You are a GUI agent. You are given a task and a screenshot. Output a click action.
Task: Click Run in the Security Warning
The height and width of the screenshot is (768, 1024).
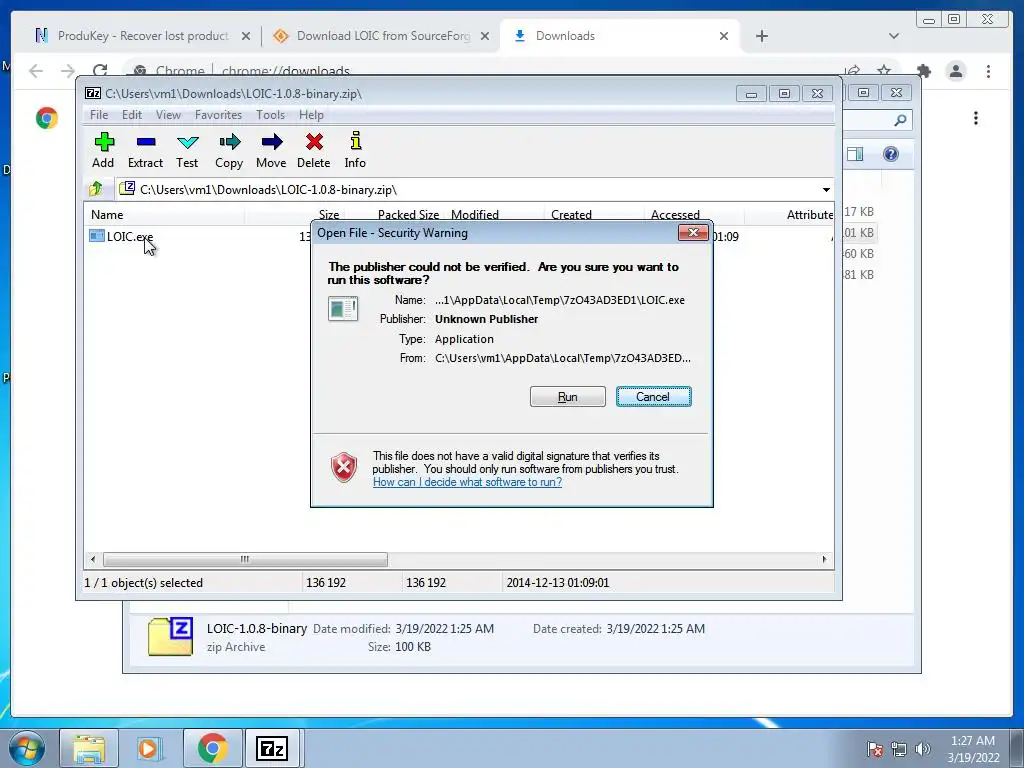point(568,396)
